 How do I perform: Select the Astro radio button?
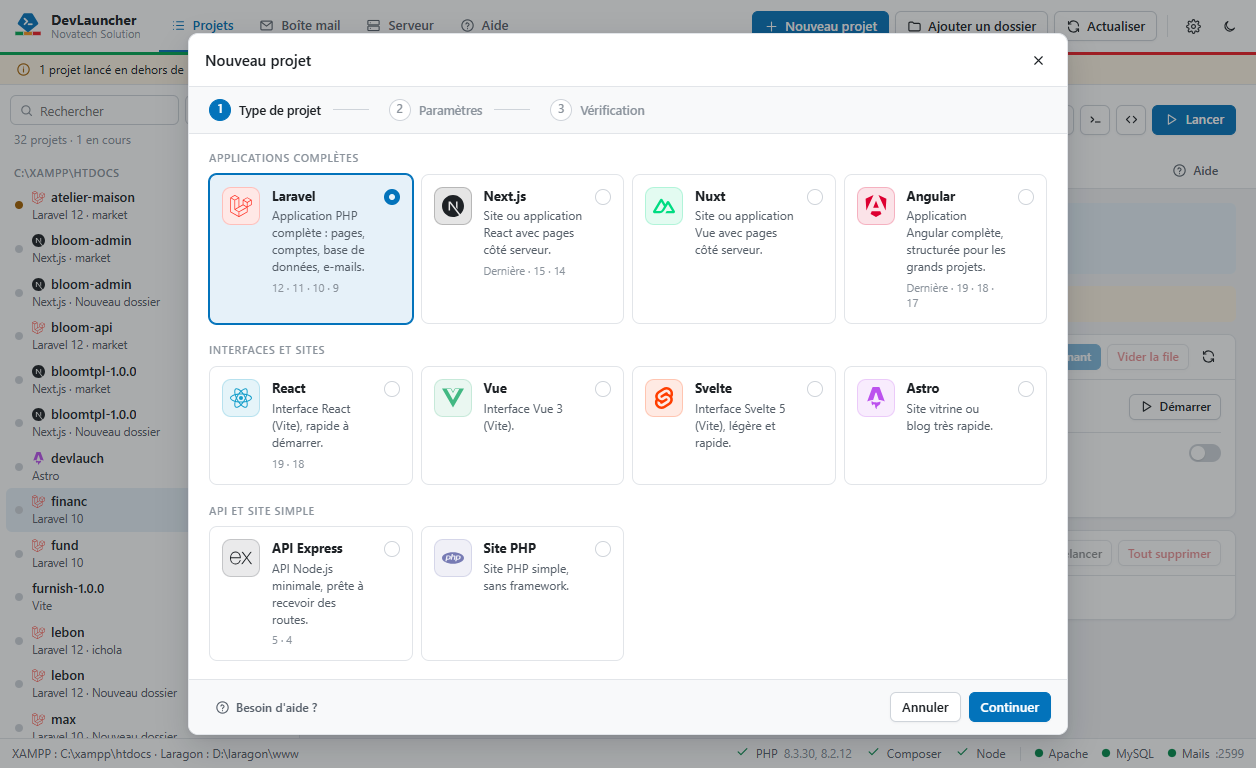[1026, 389]
